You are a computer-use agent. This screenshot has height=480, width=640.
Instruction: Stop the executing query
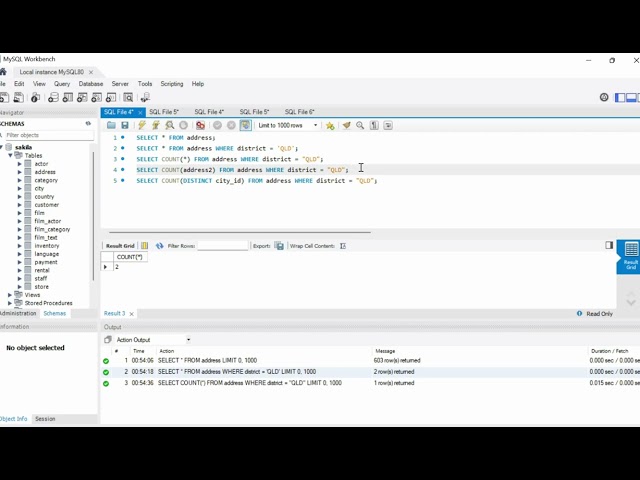click(x=184, y=125)
